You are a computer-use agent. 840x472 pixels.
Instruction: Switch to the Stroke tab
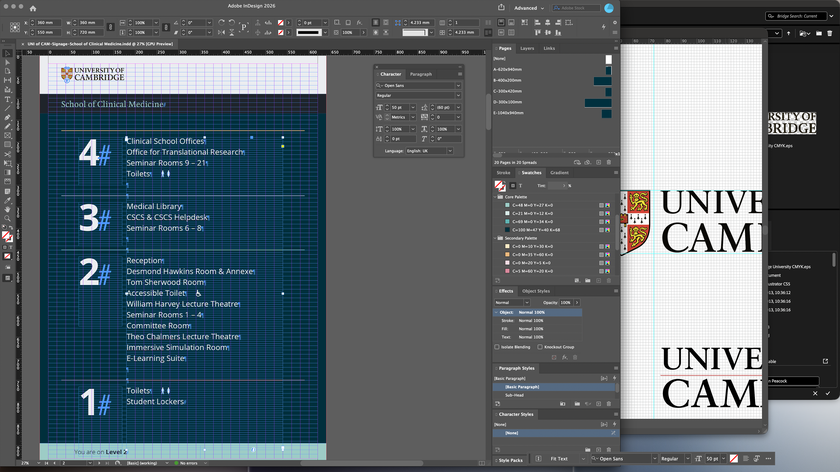[x=503, y=173]
